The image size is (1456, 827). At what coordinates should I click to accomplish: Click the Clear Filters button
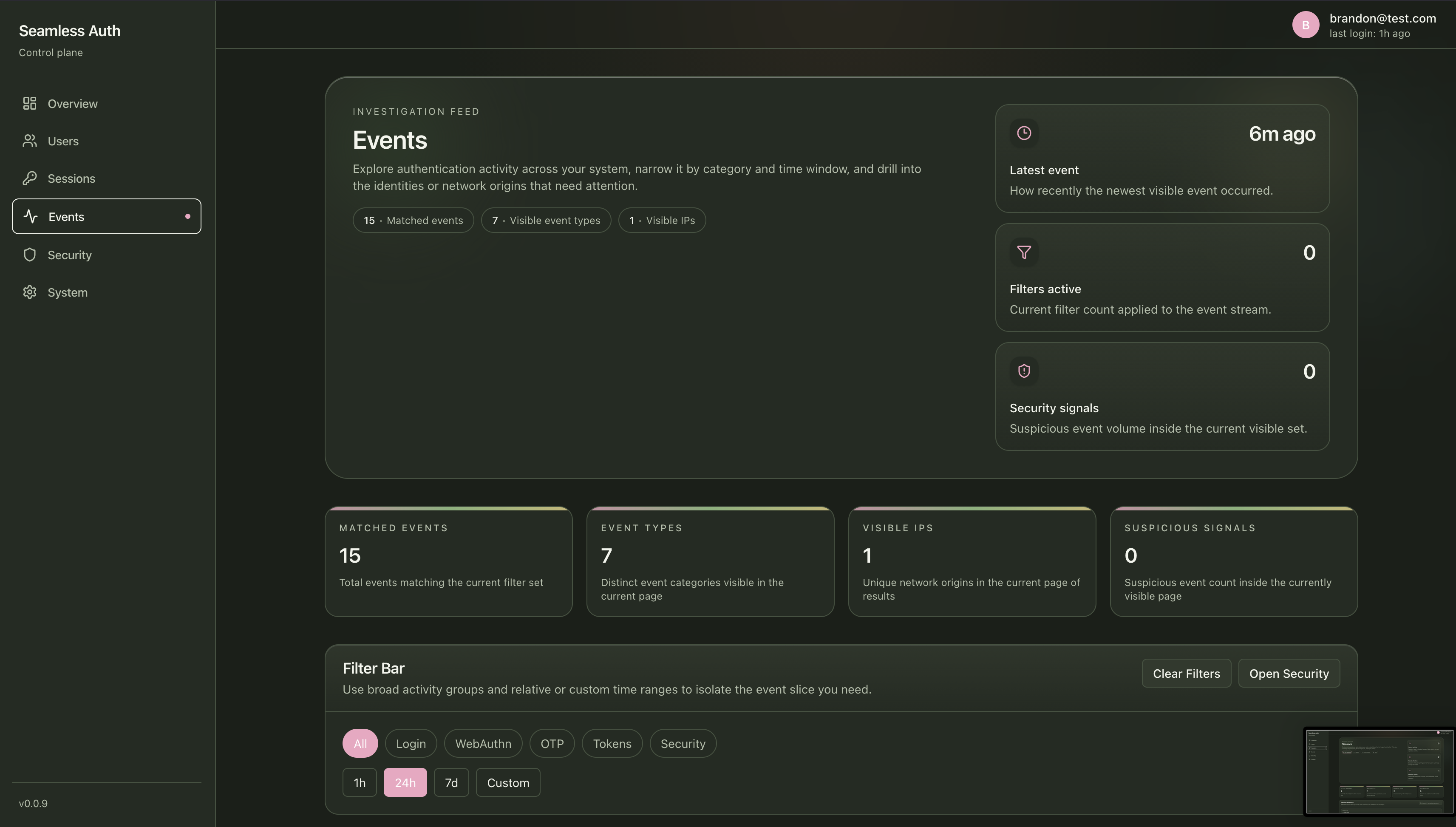[1186, 674]
